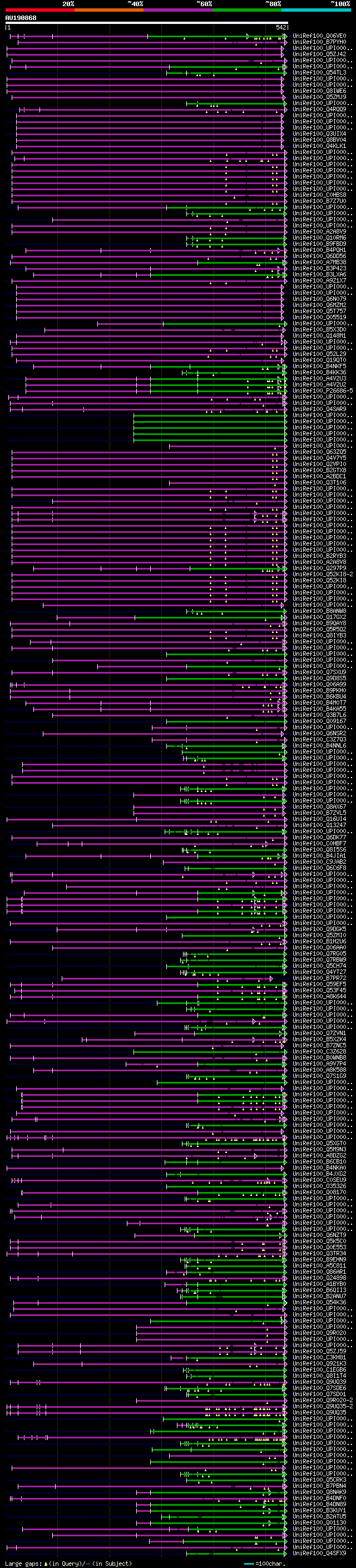Image resolution: width=356 pixels, height=1568 pixels.
Task: Select the UniRef100_A2A8V8 label
Action: [x=319, y=562]
